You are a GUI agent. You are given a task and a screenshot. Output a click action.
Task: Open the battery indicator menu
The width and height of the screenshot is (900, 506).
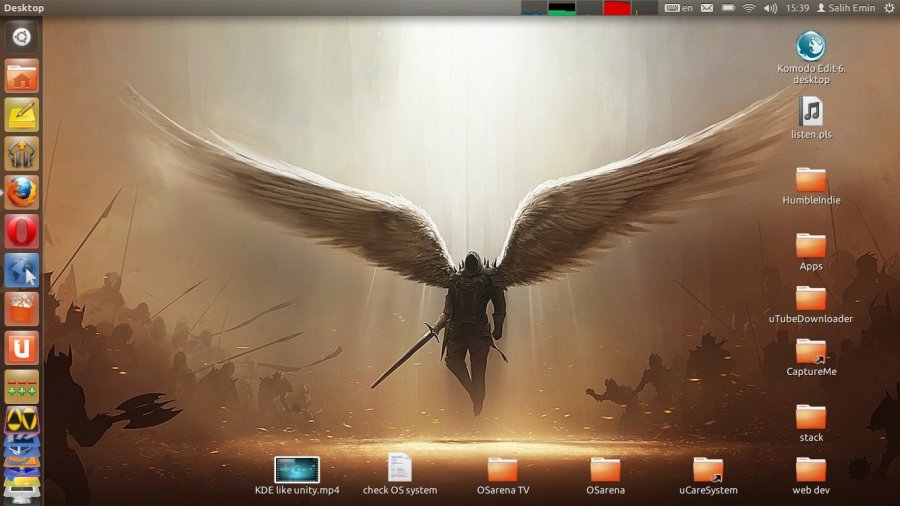pos(728,8)
